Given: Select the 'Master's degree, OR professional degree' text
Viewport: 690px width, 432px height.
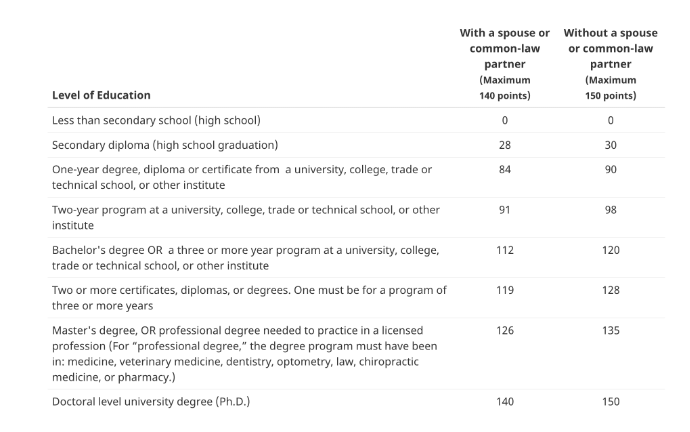Looking at the screenshot, I should (x=245, y=354).
